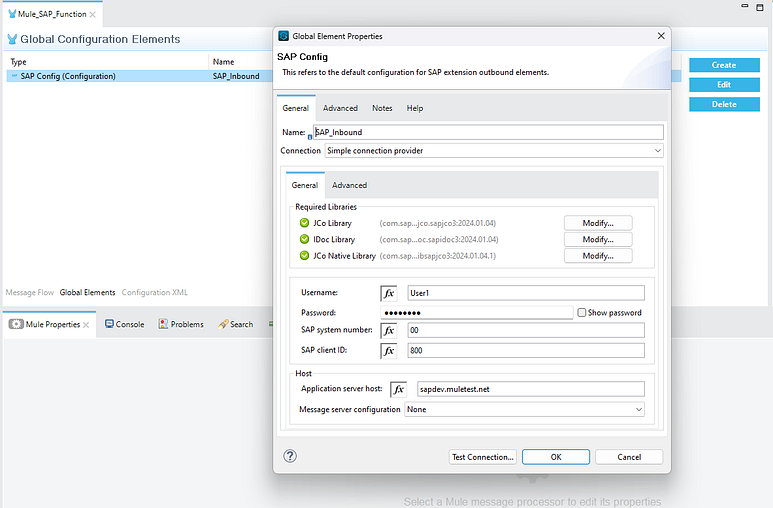Click the SAP system number field
Screen dimensions: 773x508
(526, 330)
